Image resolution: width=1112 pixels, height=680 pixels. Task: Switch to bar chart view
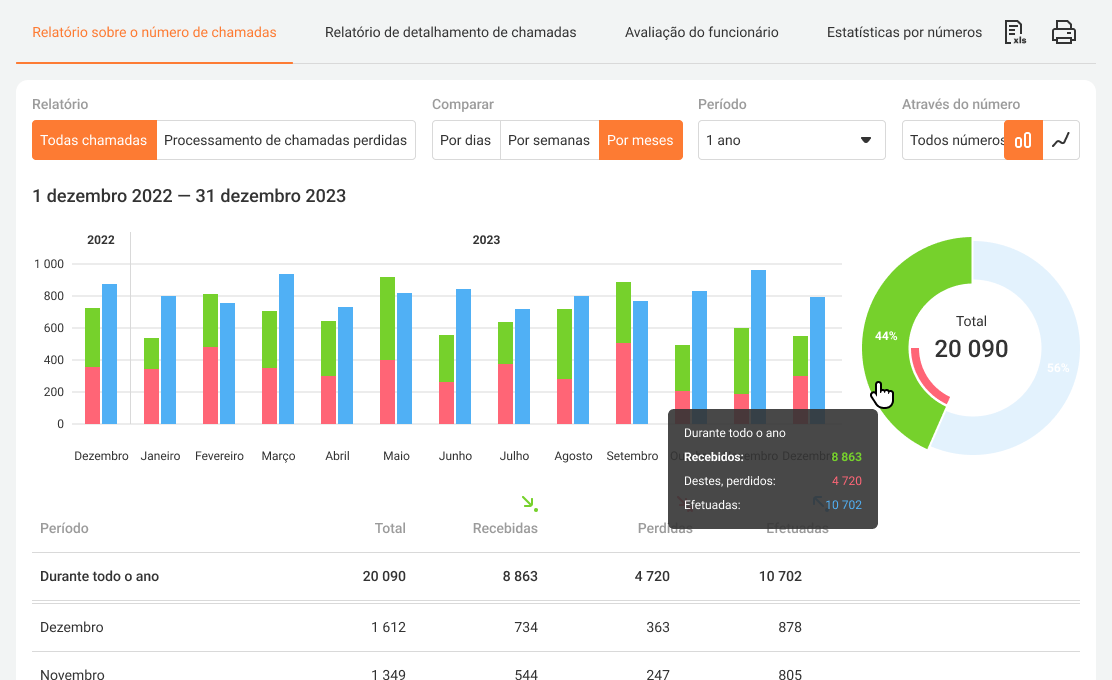(x=1023, y=140)
